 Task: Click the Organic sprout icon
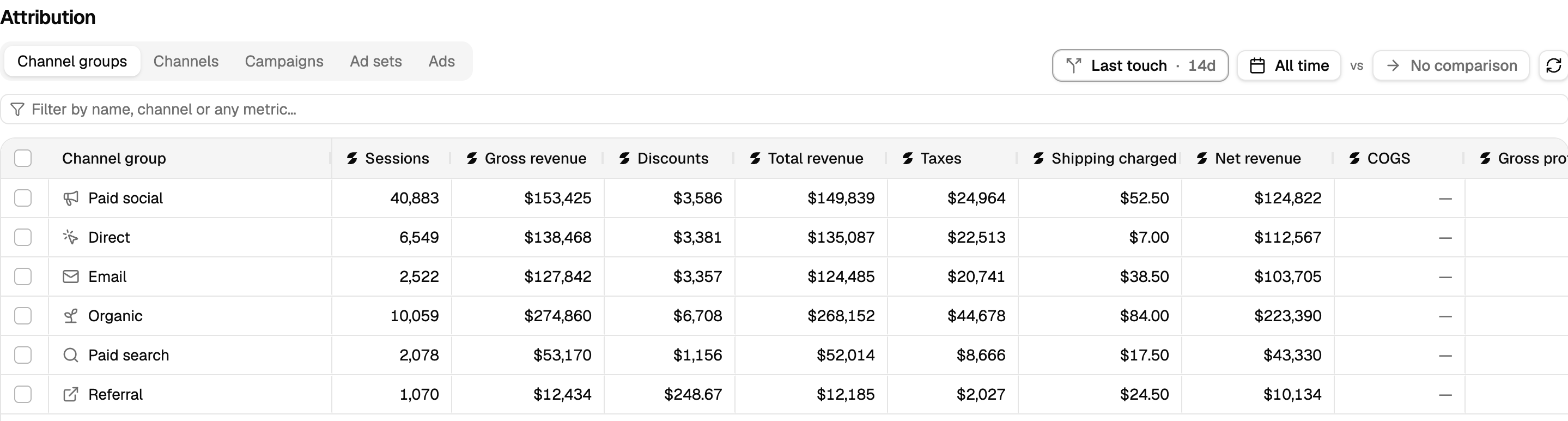[70, 316]
